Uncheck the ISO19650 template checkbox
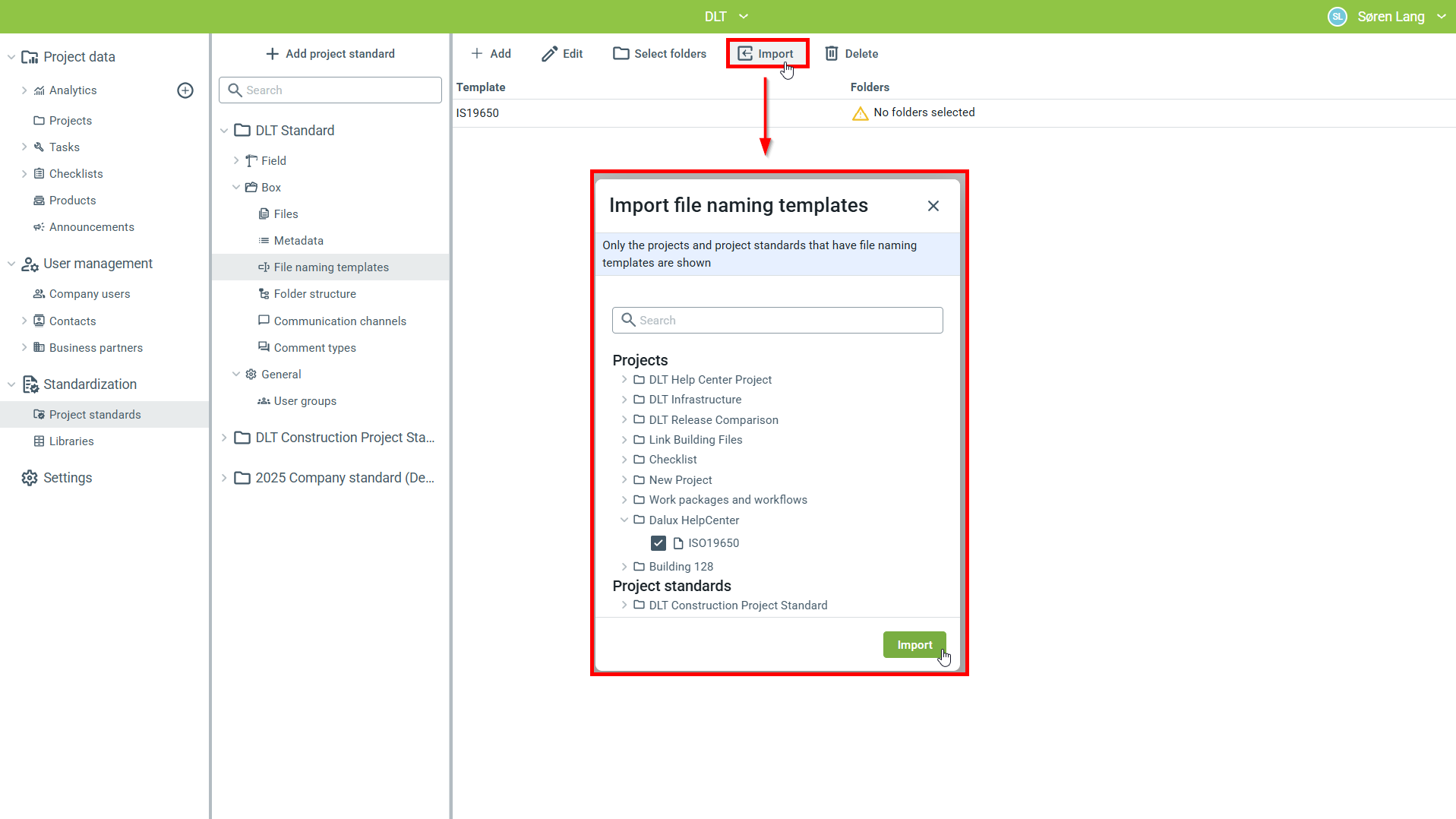1456x819 pixels. [659, 543]
